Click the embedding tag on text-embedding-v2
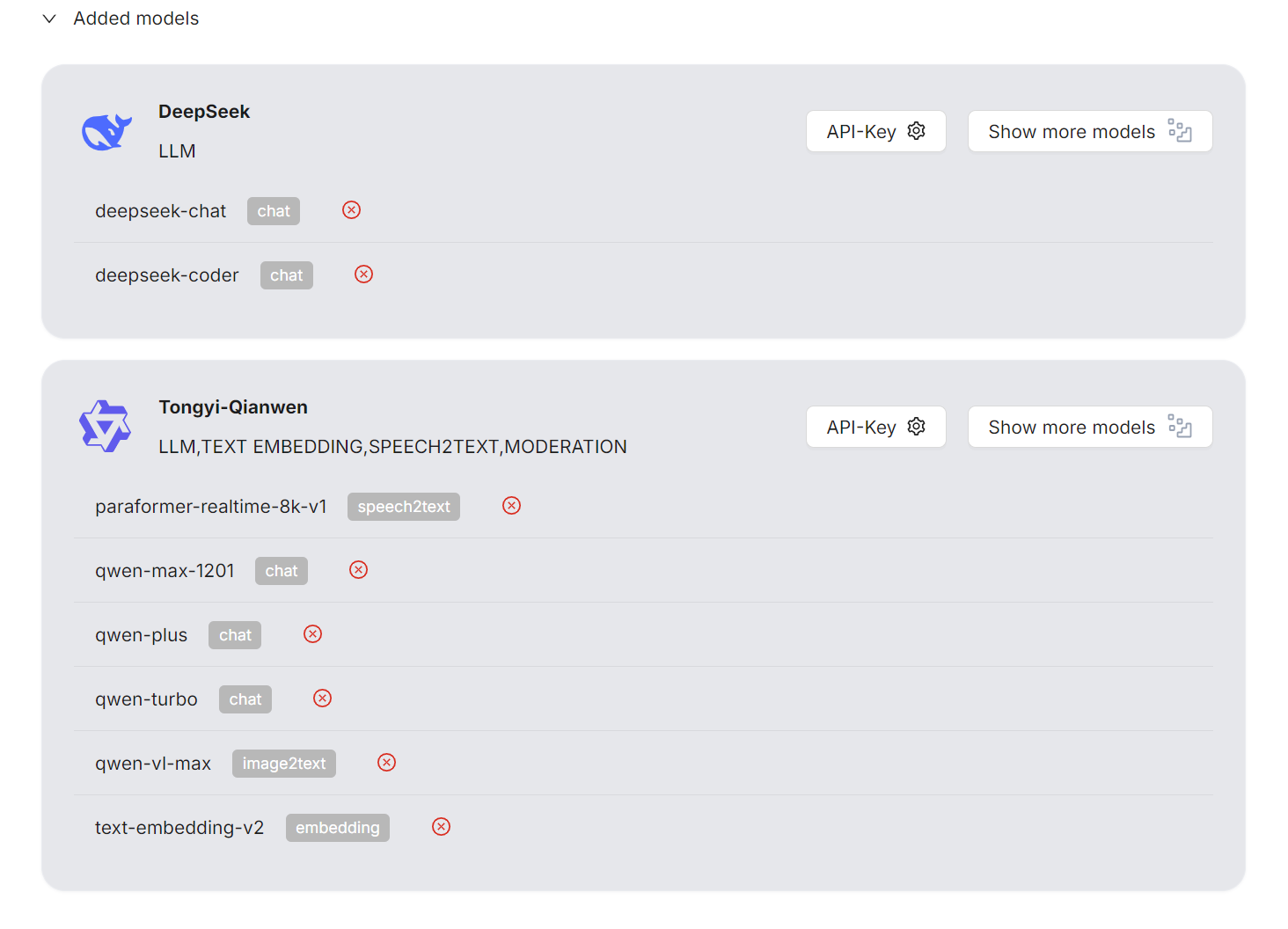This screenshot has width=1288, height=929. tap(338, 828)
